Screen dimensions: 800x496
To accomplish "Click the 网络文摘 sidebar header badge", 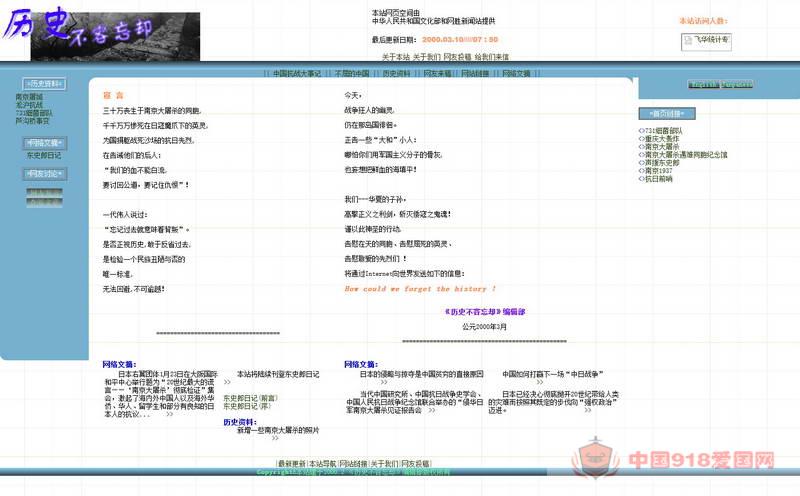I will click(x=45, y=143).
